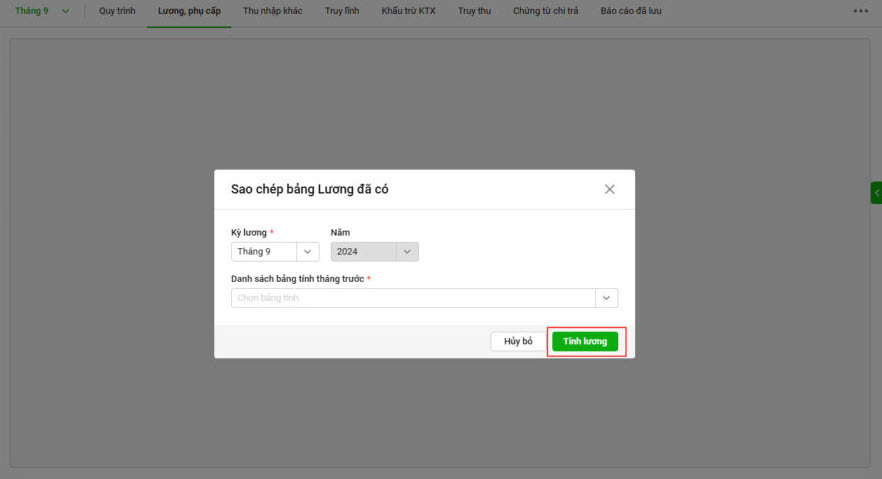882x479 pixels.
Task: Cancel with the Hủy bỏ button
Action: pyautogui.click(x=518, y=341)
